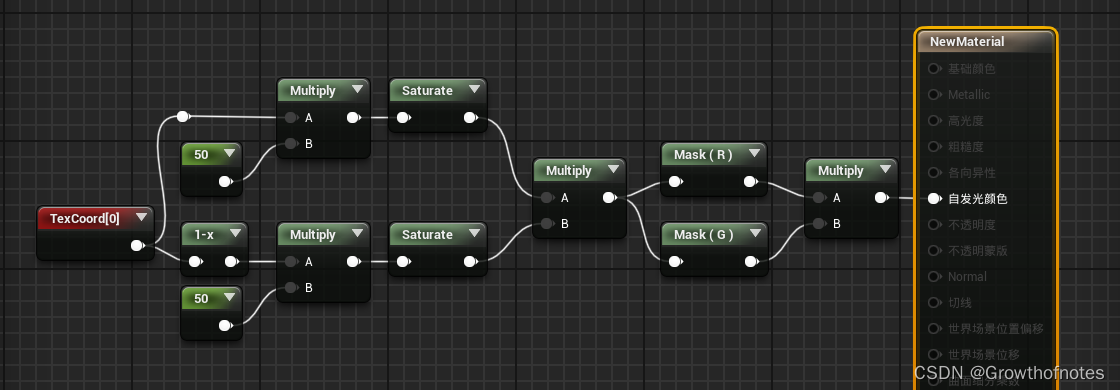The height and width of the screenshot is (390, 1120).
Task: Click the 基础颜色 input pin on NewMaterial
Action: point(934,69)
